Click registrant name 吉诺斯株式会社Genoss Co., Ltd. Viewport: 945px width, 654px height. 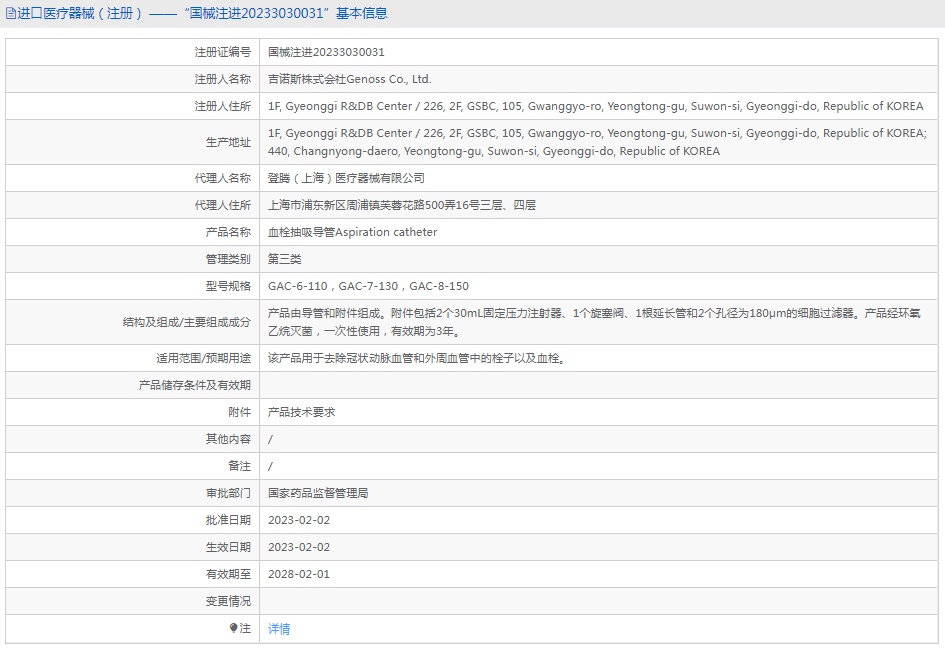coord(350,79)
